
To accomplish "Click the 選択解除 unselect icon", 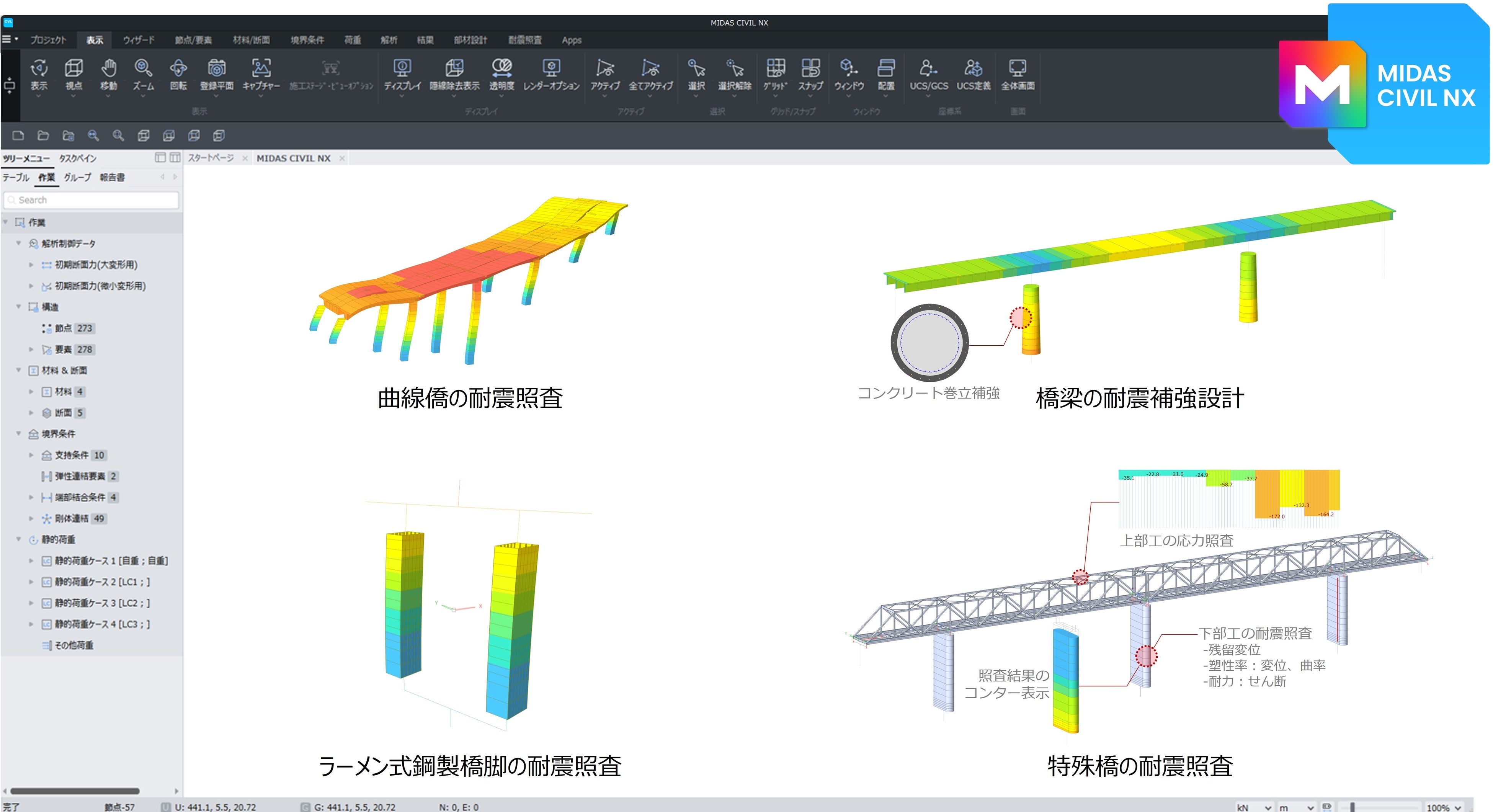I will pyautogui.click(x=734, y=69).
